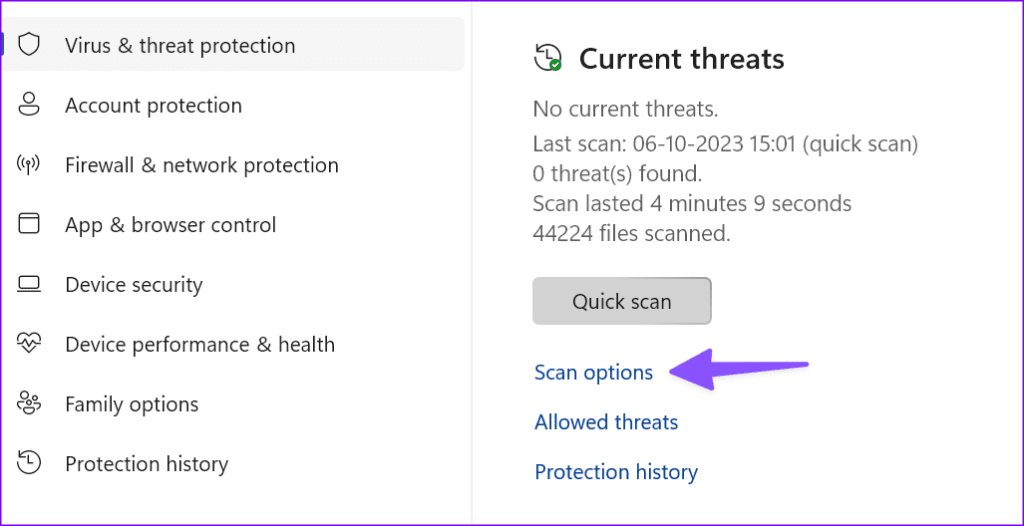Click the Device security laptop icon
Viewport: 1024px width, 526px height.
[x=29, y=285]
